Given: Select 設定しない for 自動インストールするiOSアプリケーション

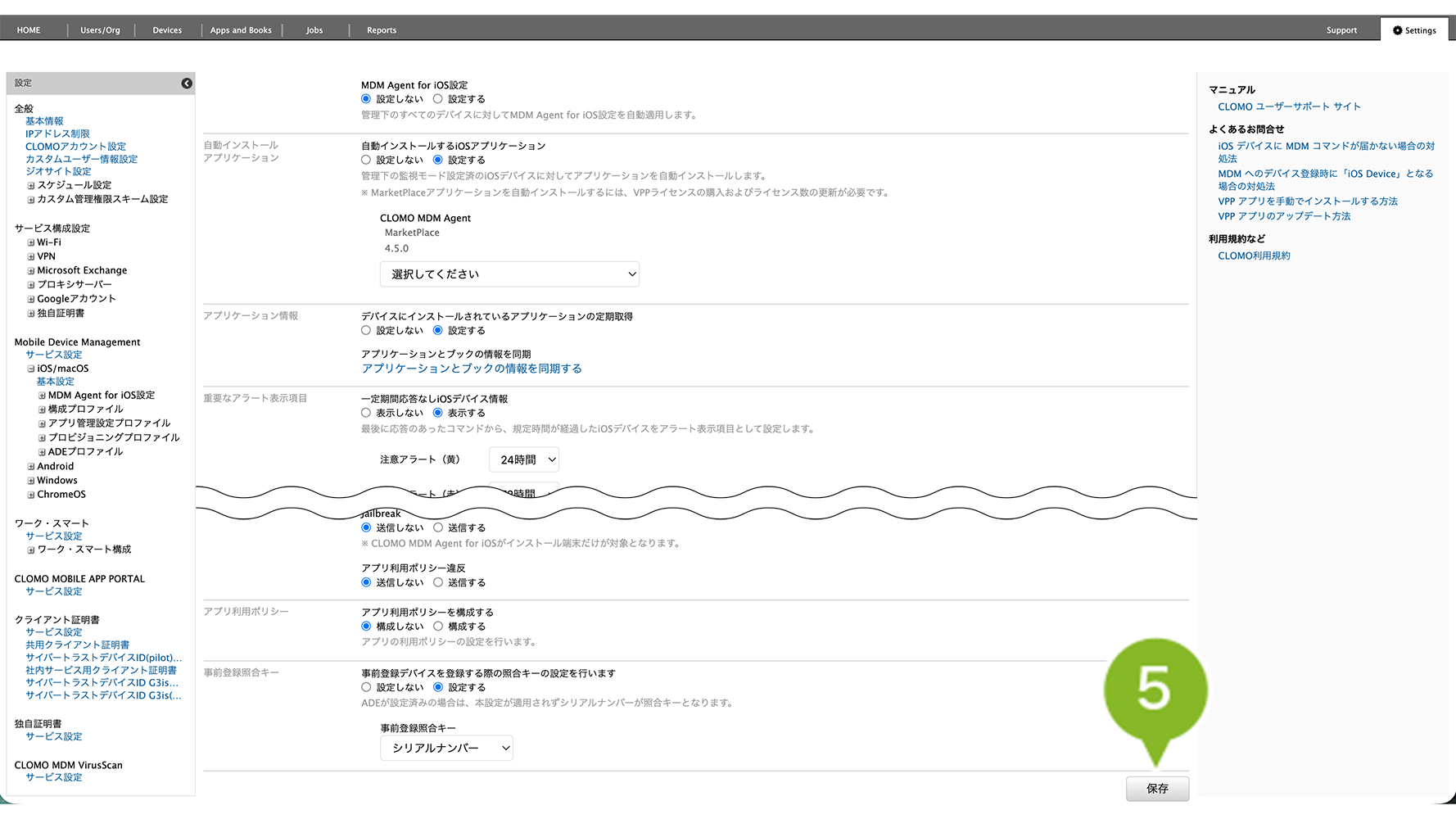Looking at the screenshot, I should (x=366, y=160).
